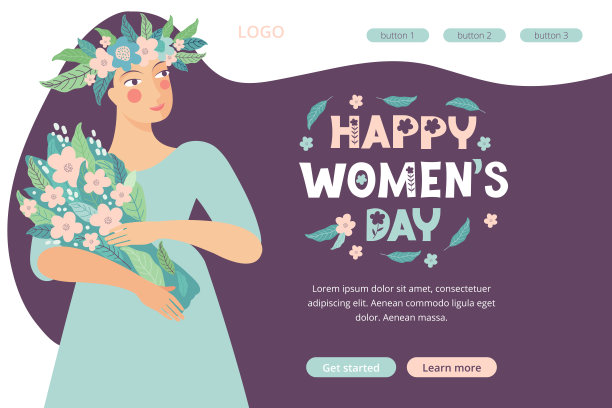Click the teal DAY heading word

(x=403, y=224)
